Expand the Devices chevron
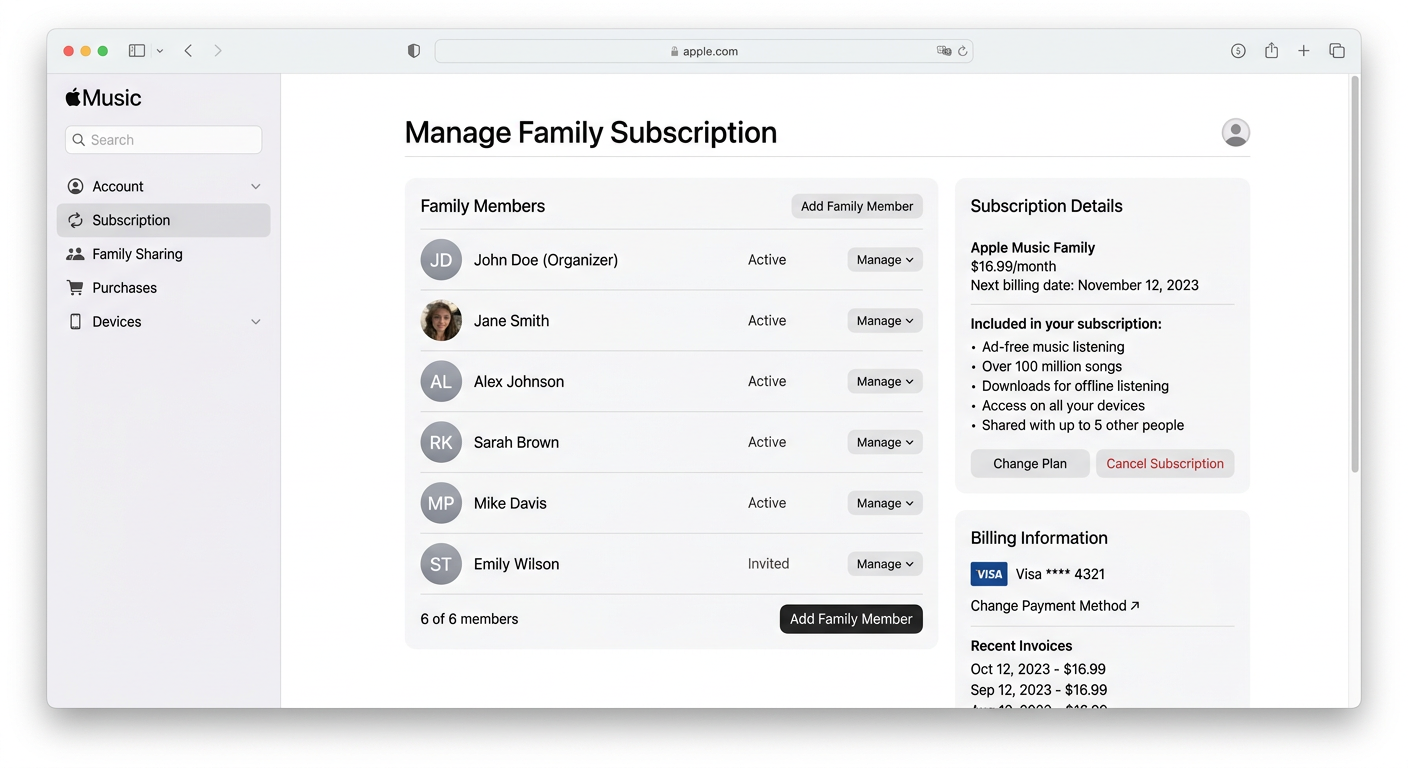 pos(256,322)
